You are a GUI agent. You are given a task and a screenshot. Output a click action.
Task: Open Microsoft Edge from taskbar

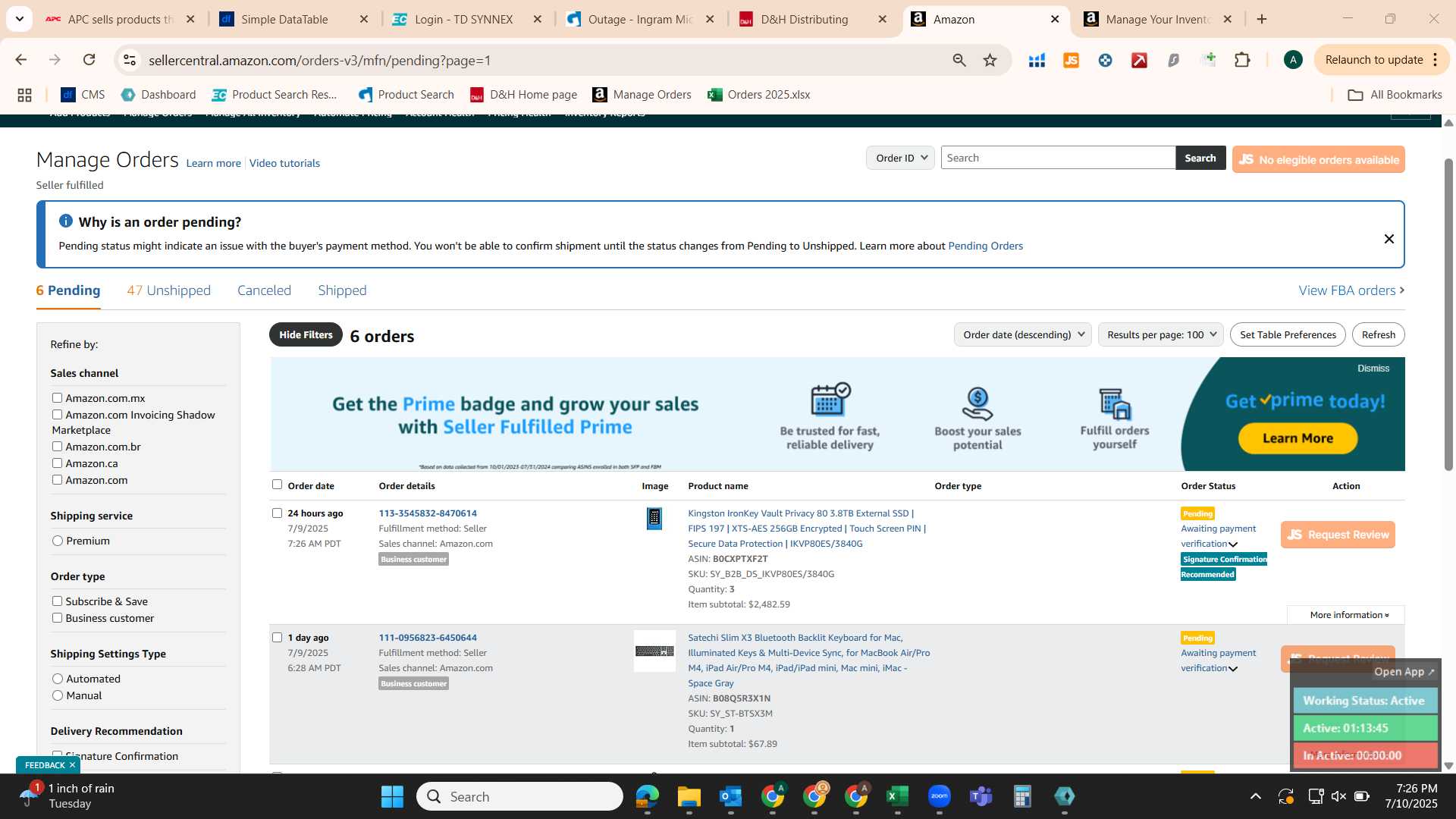click(x=647, y=796)
